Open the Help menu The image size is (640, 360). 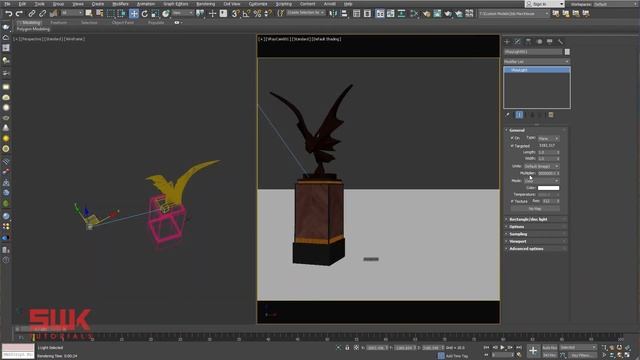(348, 4)
